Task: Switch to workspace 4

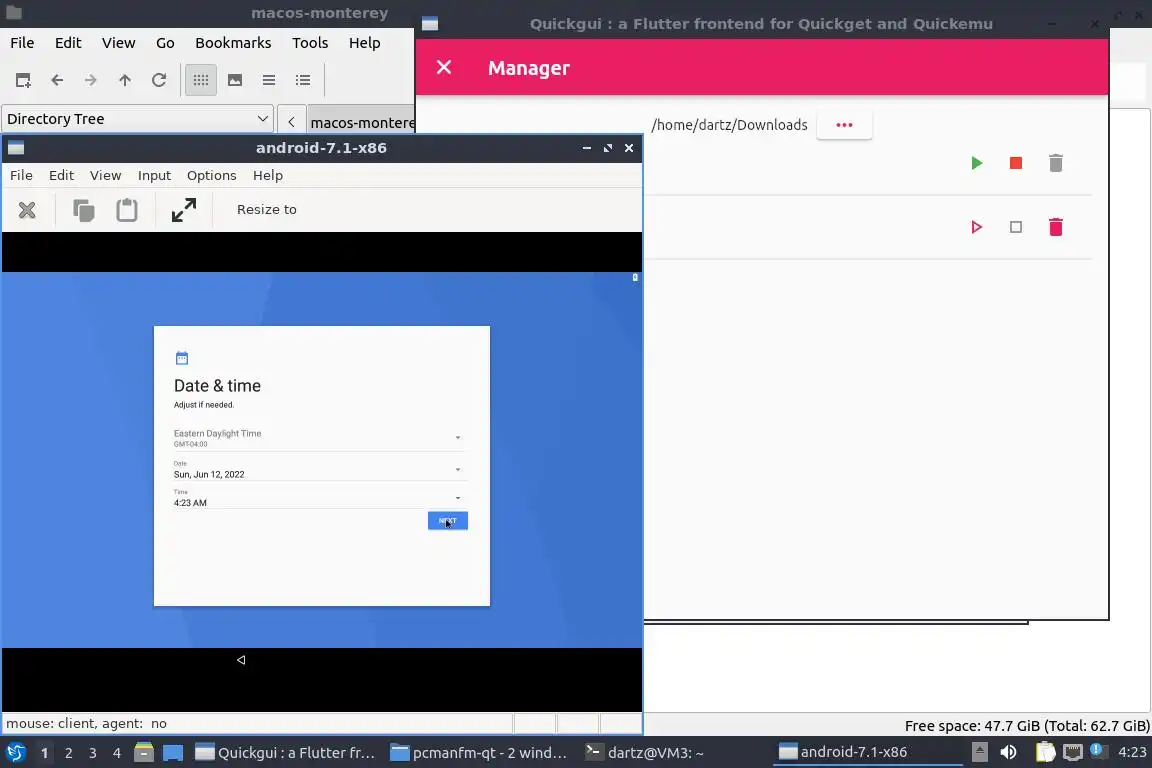Action: tap(117, 753)
